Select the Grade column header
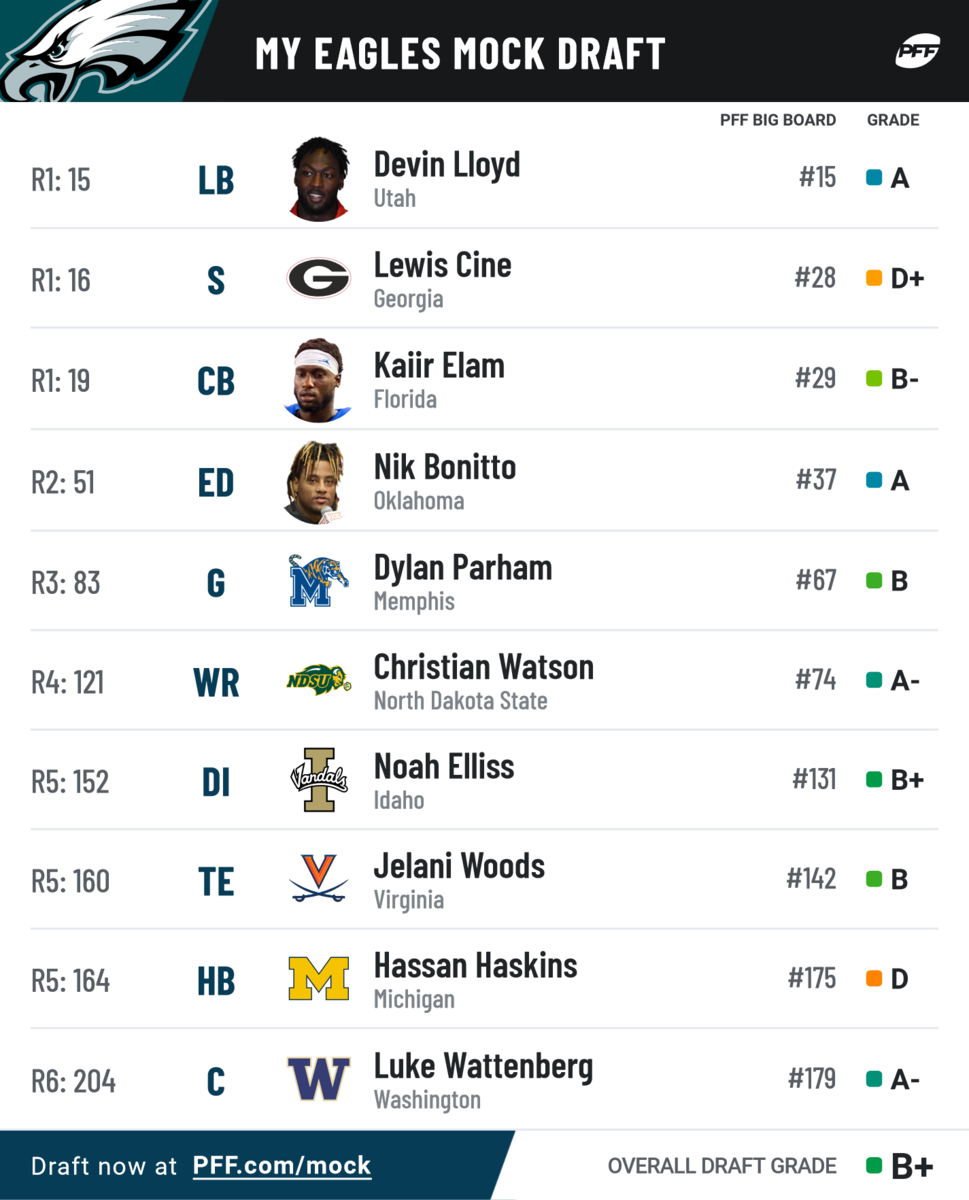Screen dimensions: 969x1200 [x=893, y=120]
